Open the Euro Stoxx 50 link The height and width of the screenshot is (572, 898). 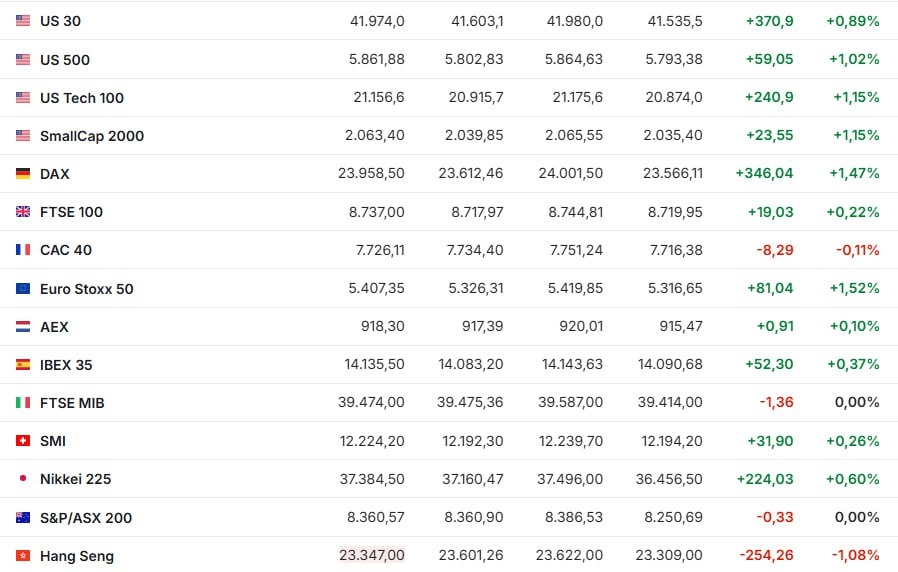(x=86, y=289)
